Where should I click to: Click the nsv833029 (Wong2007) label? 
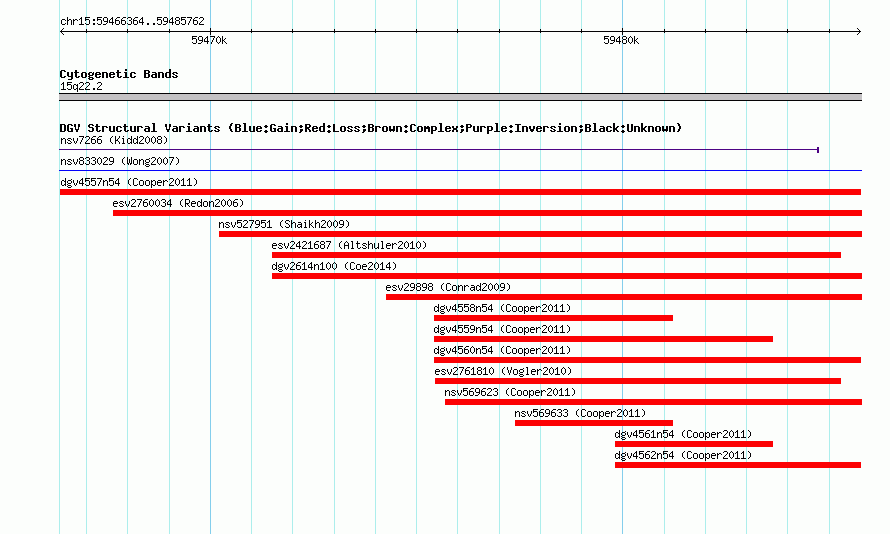[120, 161]
